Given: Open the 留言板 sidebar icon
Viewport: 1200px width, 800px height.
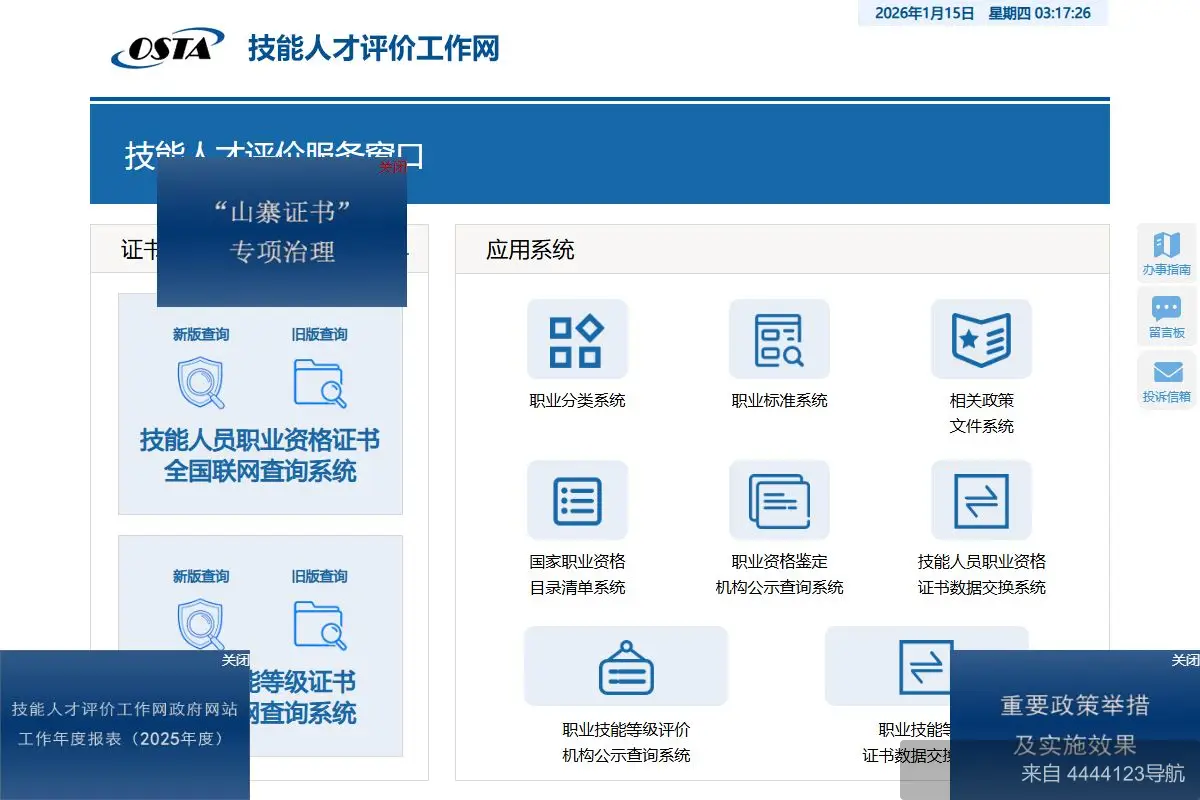Looking at the screenshot, I should coord(1166,315).
